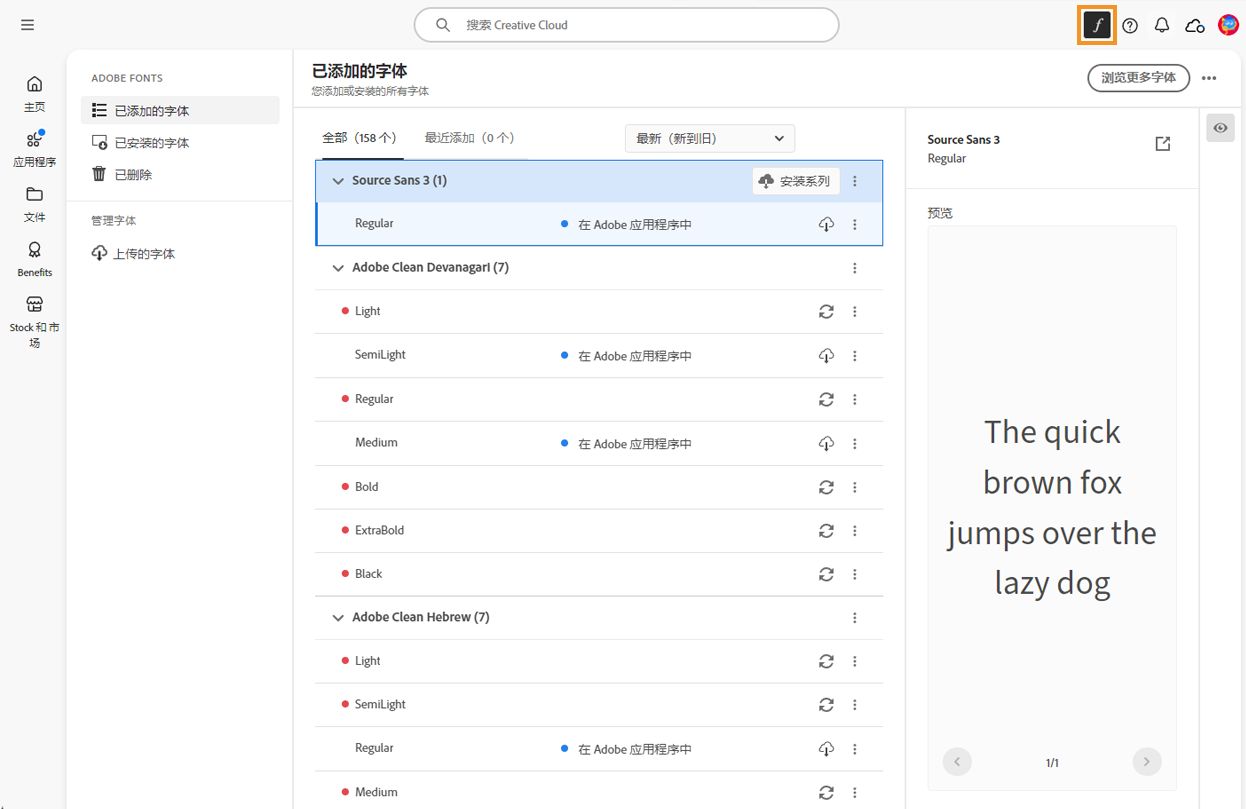Sync Adobe Clean Devanagari Bold font

pyautogui.click(x=826, y=487)
